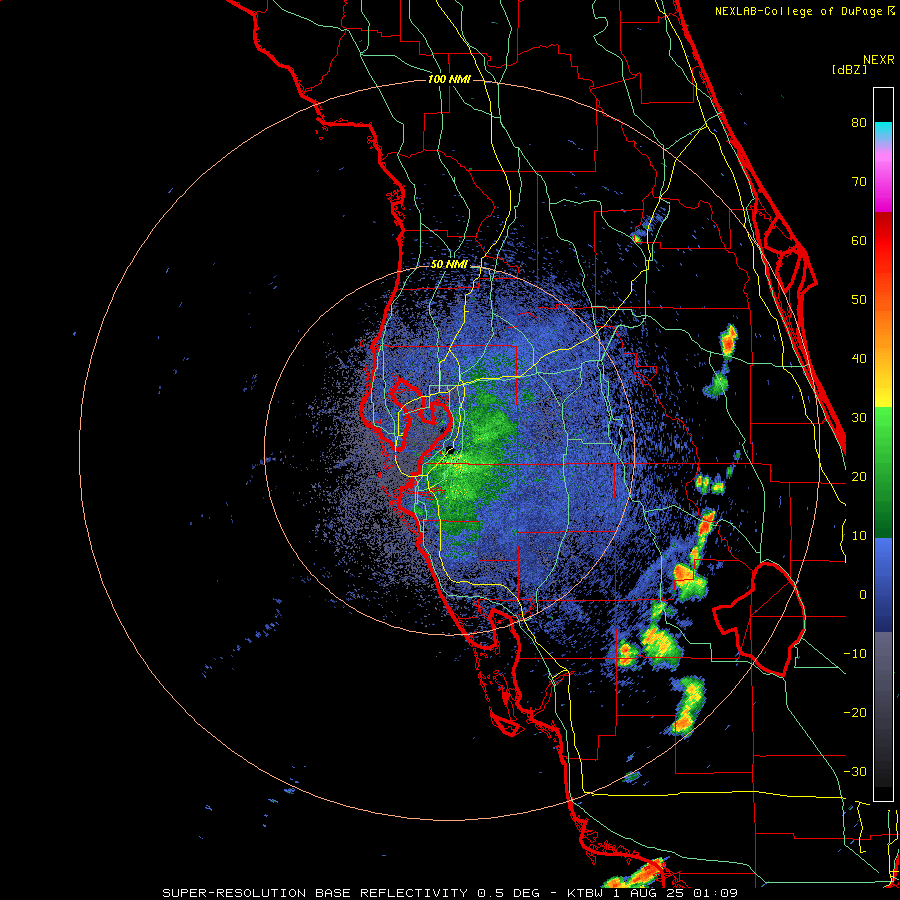This screenshot has height=900, width=900.
Task: Select the 30 value on dBZ scale
Action: click(x=859, y=417)
